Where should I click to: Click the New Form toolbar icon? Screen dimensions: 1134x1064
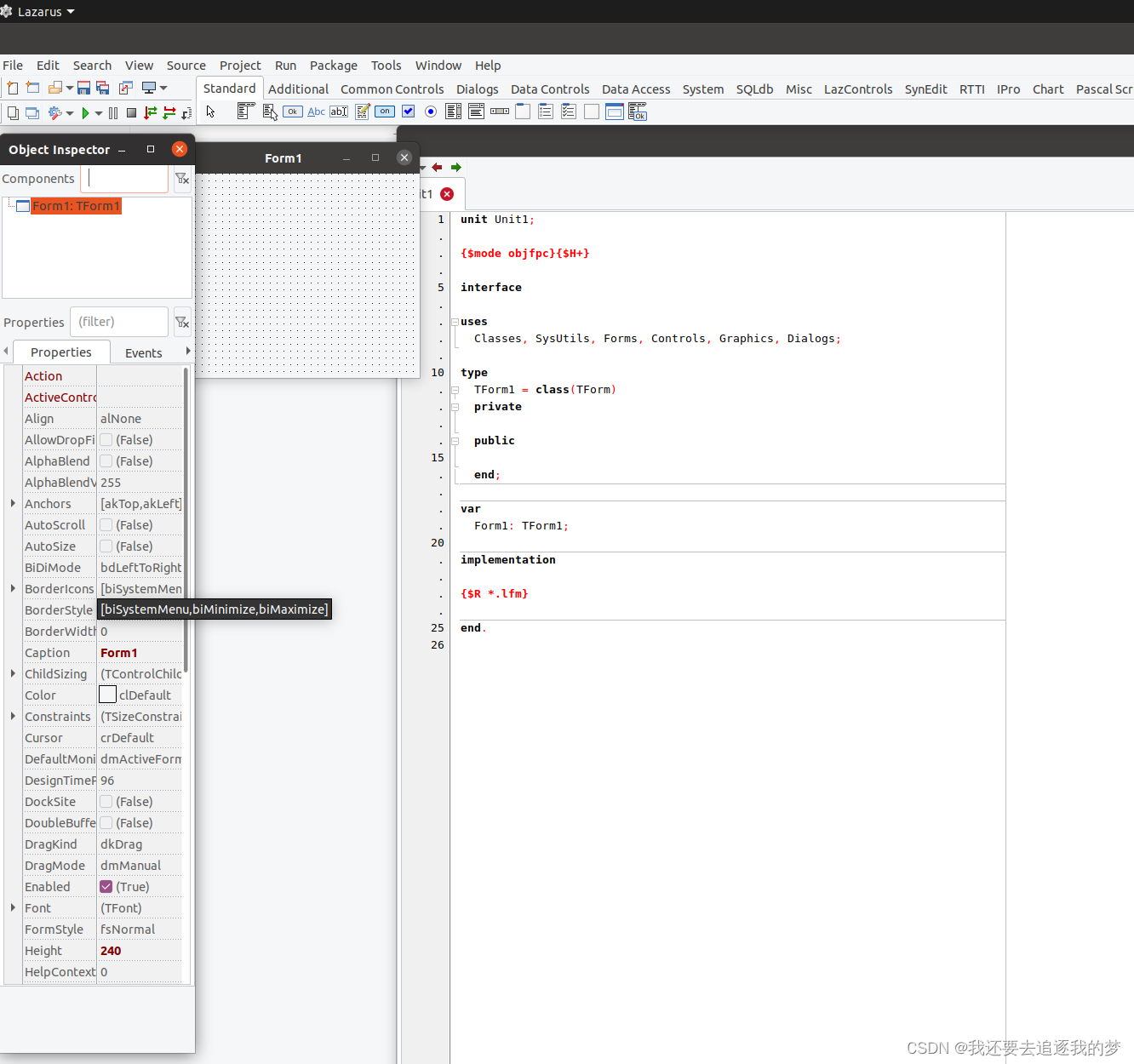(x=34, y=87)
